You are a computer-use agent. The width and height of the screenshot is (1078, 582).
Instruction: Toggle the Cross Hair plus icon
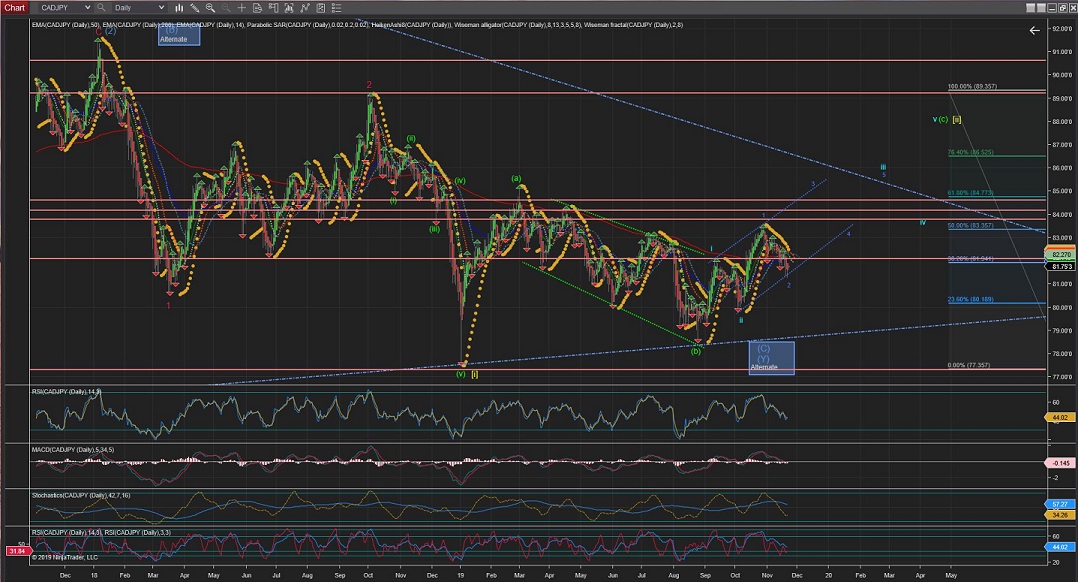[x=241, y=8]
